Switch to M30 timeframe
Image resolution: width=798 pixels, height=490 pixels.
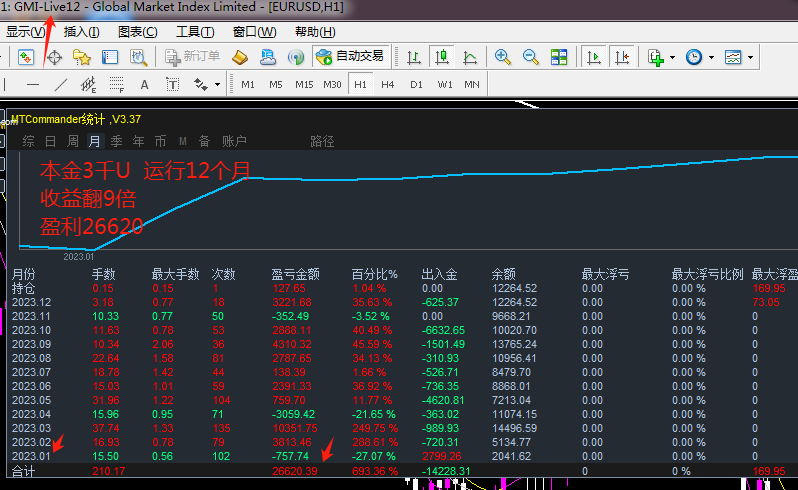[332, 84]
